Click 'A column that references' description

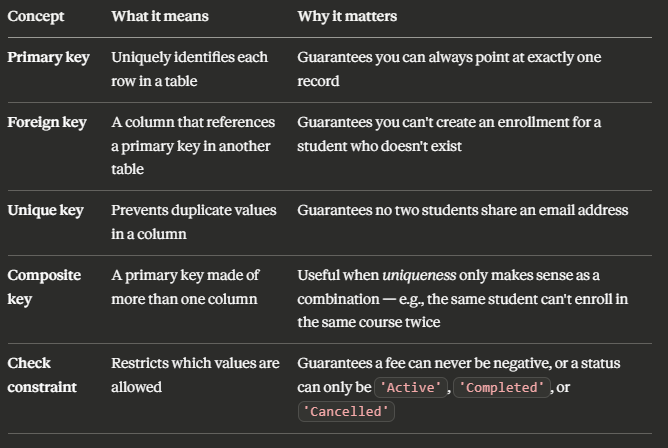193,122
